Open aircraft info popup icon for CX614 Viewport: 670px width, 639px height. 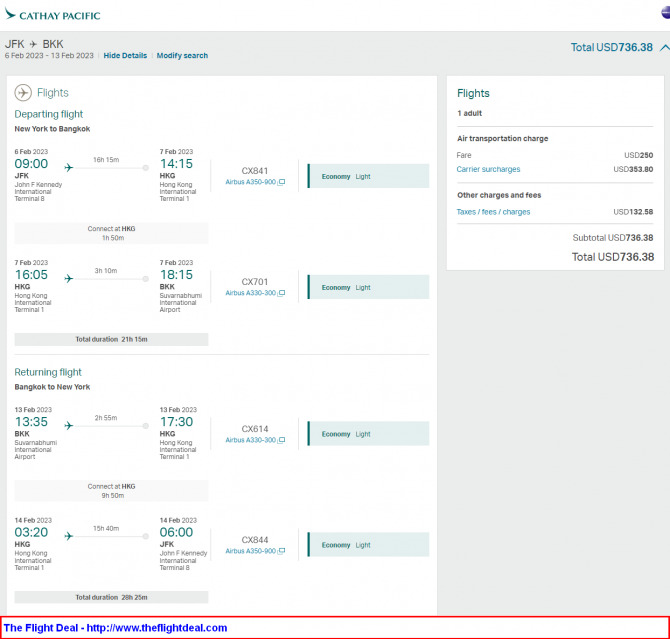(x=281, y=440)
